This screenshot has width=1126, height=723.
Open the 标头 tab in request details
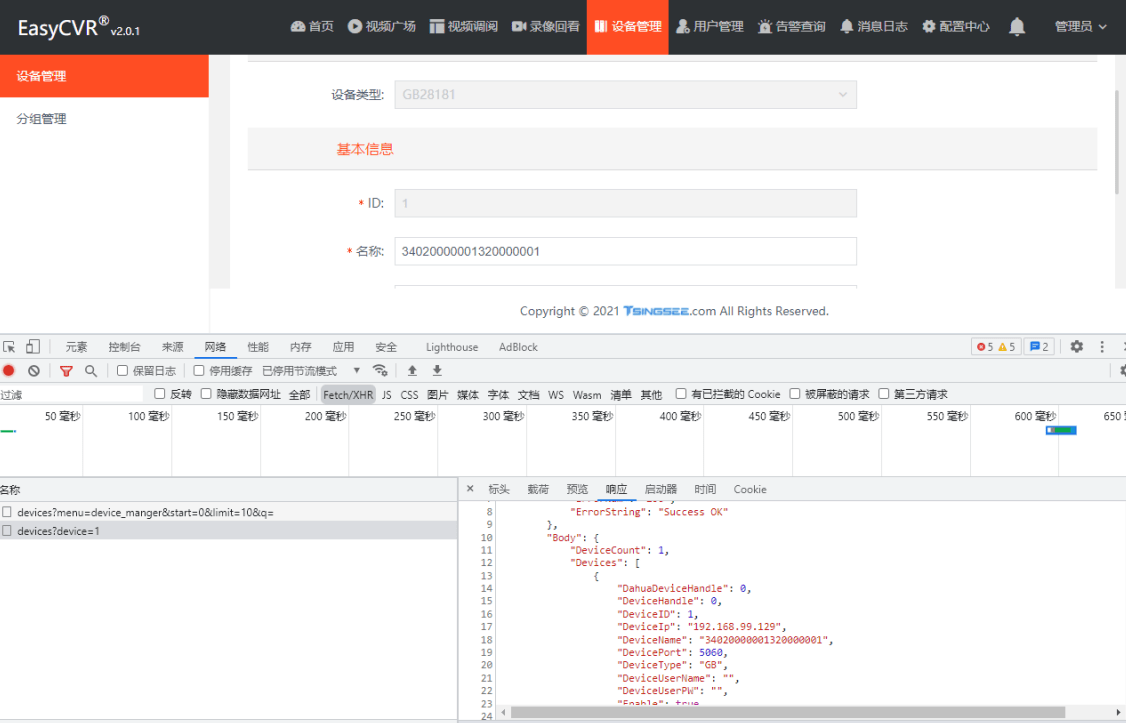(x=499, y=489)
